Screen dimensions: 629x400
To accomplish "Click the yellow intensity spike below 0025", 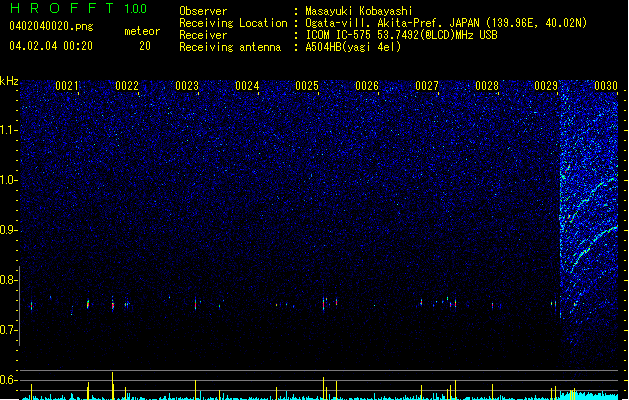I will click(x=323, y=388).
